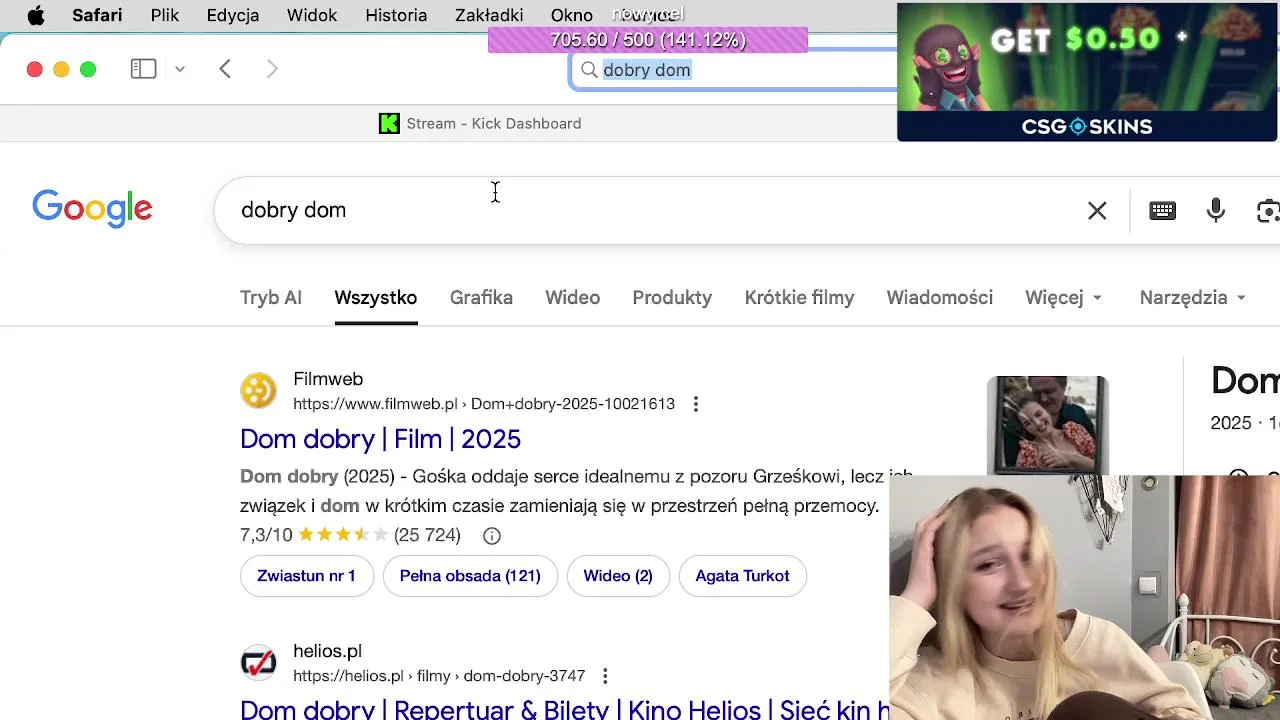Click the Filmweb source name
The image size is (1280, 720).
point(328,379)
